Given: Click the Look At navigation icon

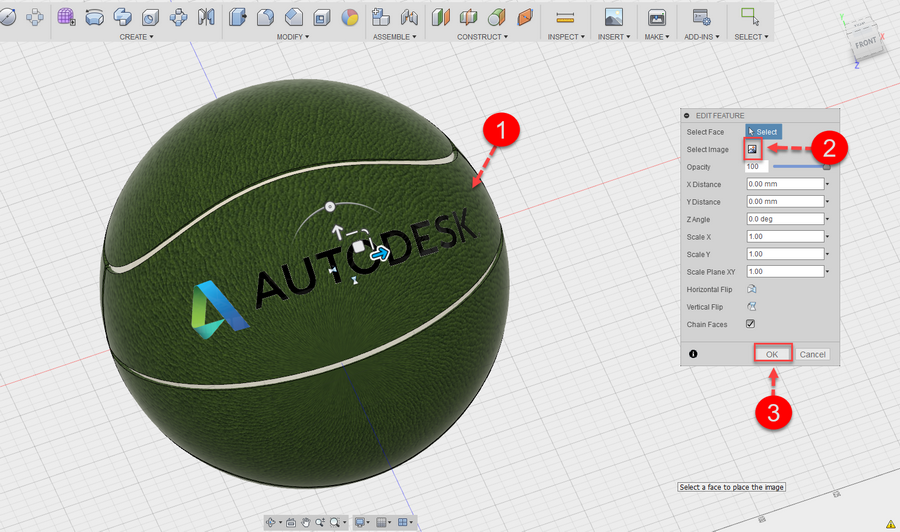Looking at the screenshot, I should pyautogui.click(x=291, y=523).
